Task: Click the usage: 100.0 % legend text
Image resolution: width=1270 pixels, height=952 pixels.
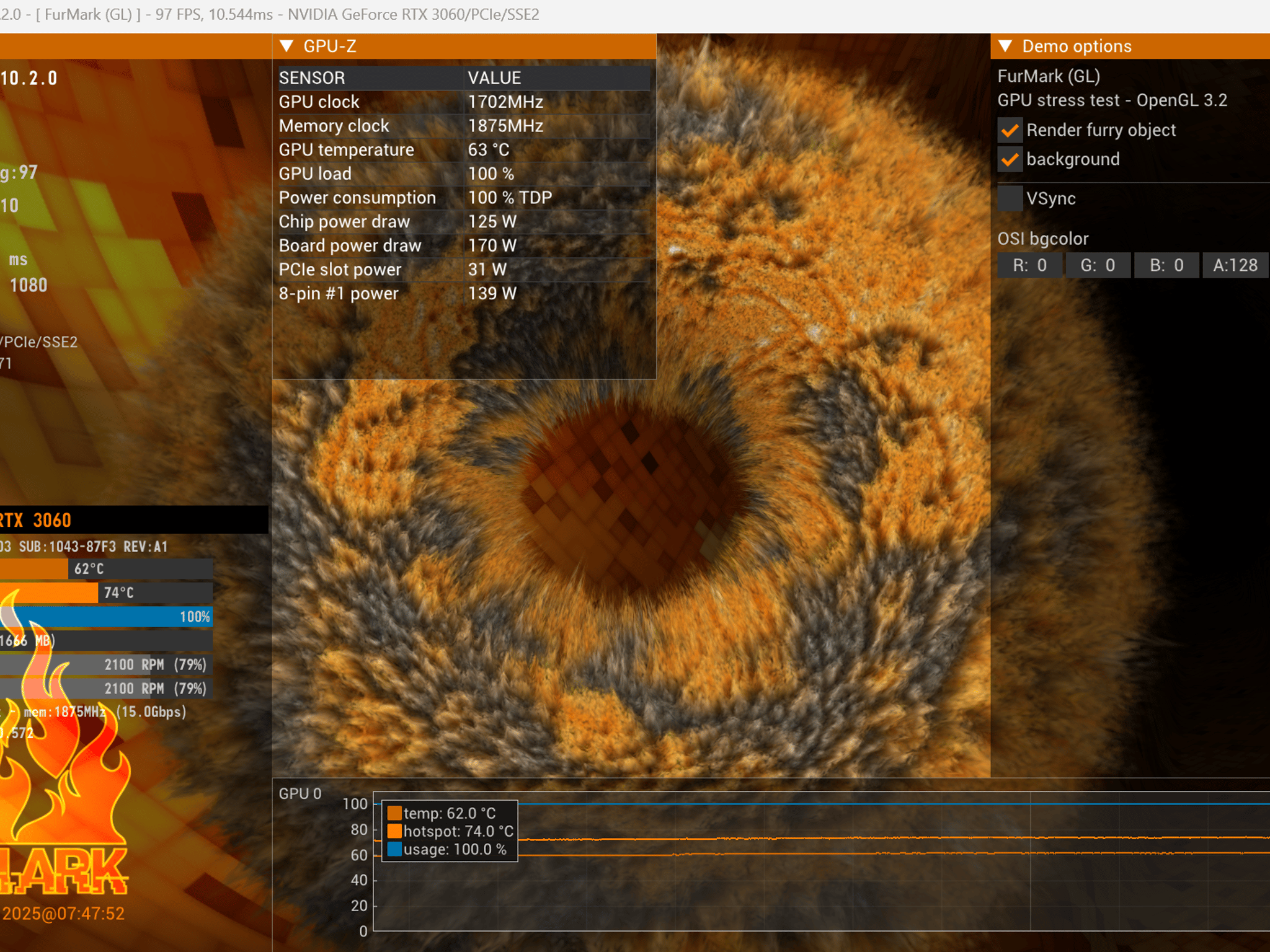Action: 455,849
